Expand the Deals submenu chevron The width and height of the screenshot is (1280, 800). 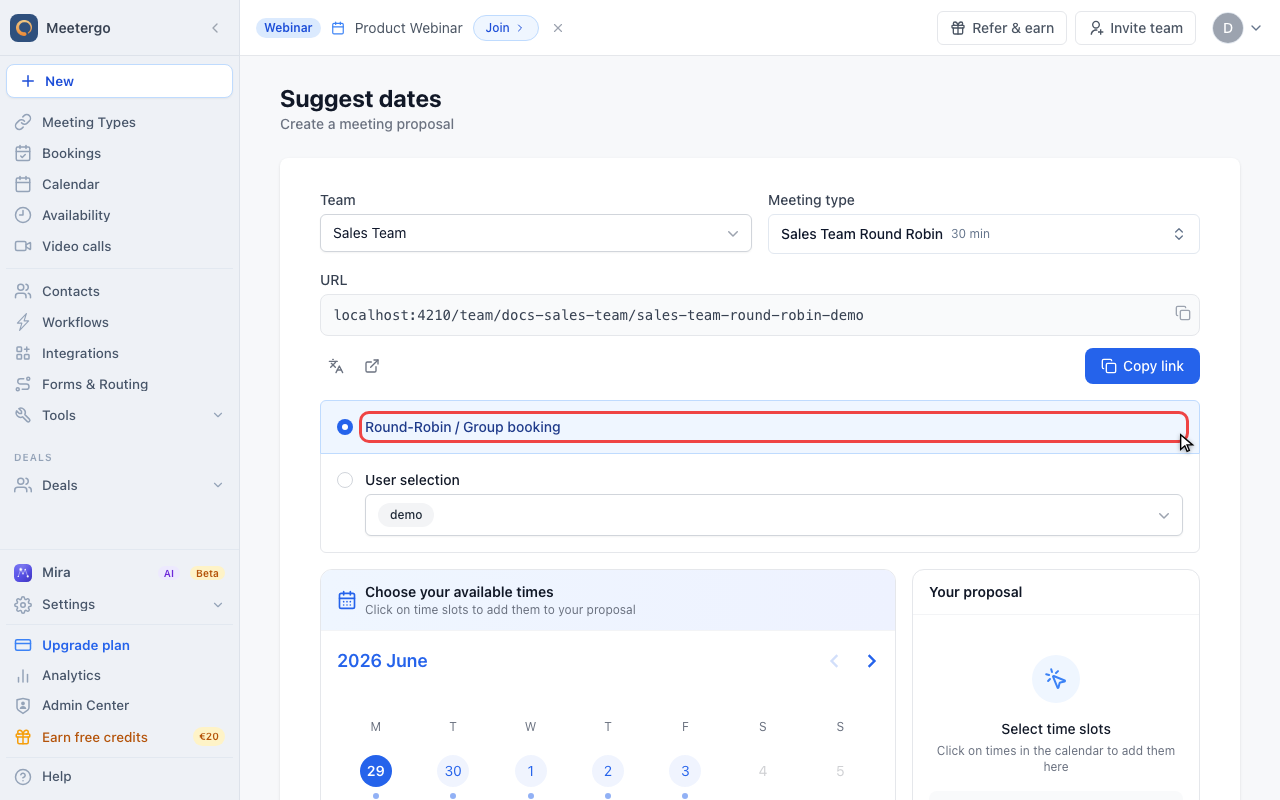[x=218, y=485]
